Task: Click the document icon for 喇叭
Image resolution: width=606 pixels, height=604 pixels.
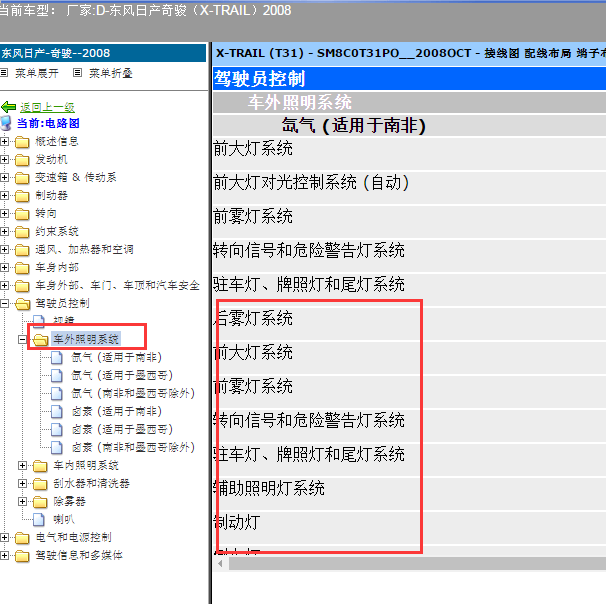Action: point(39,519)
